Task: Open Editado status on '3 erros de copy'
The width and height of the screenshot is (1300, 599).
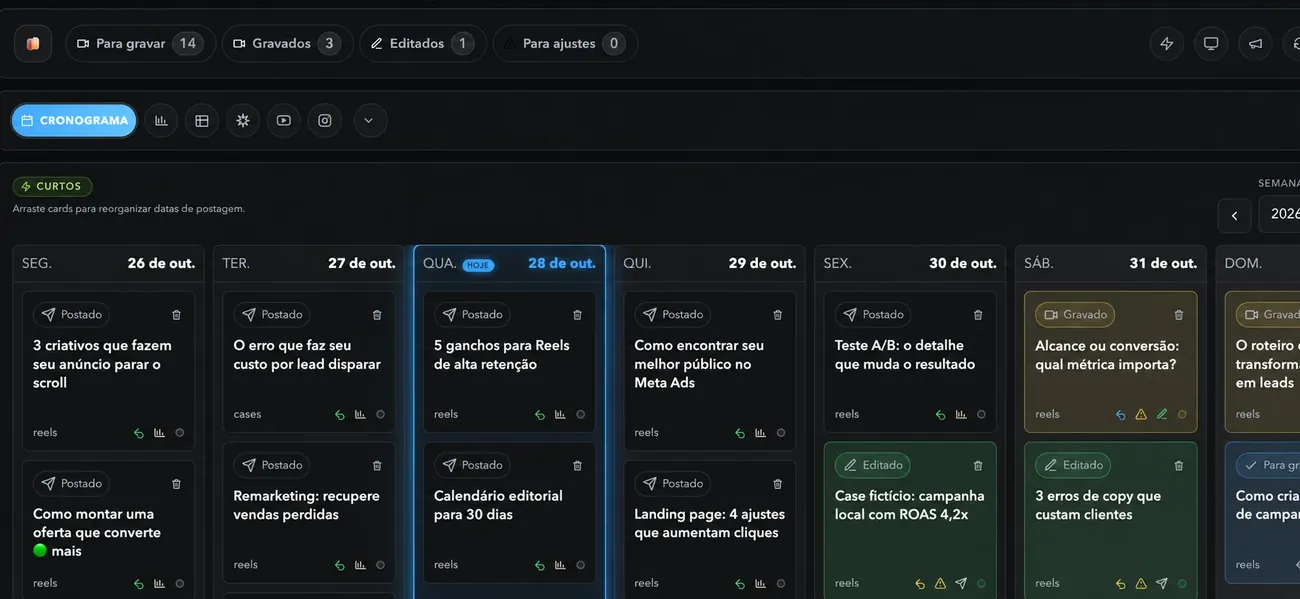Action: pos(1073,465)
